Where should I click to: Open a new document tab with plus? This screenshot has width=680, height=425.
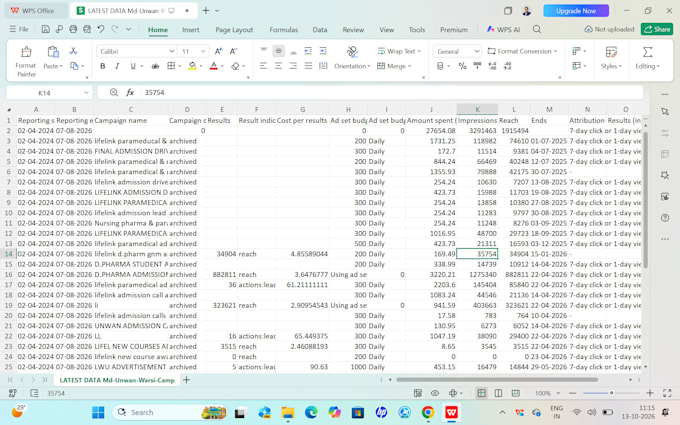tap(206, 10)
